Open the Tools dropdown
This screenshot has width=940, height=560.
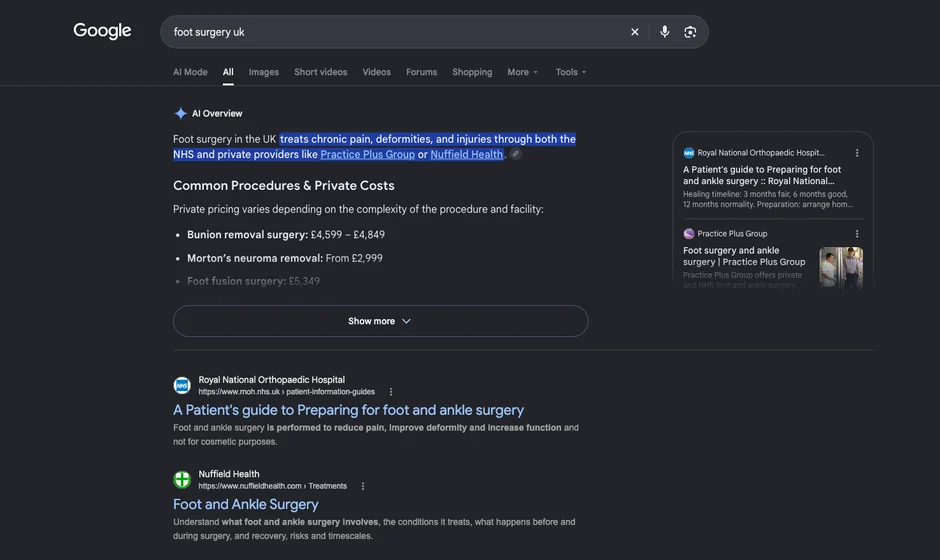[571, 72]
